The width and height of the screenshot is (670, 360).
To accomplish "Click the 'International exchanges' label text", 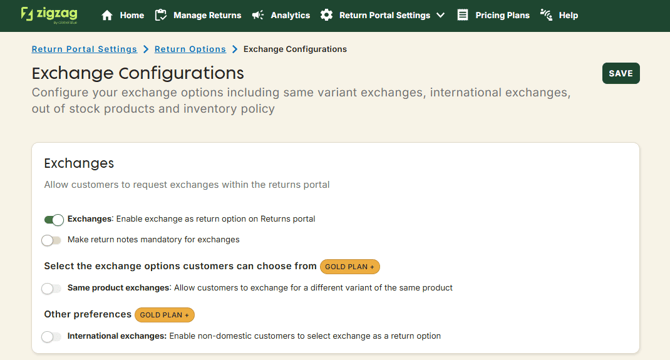I will pos(117,336).
